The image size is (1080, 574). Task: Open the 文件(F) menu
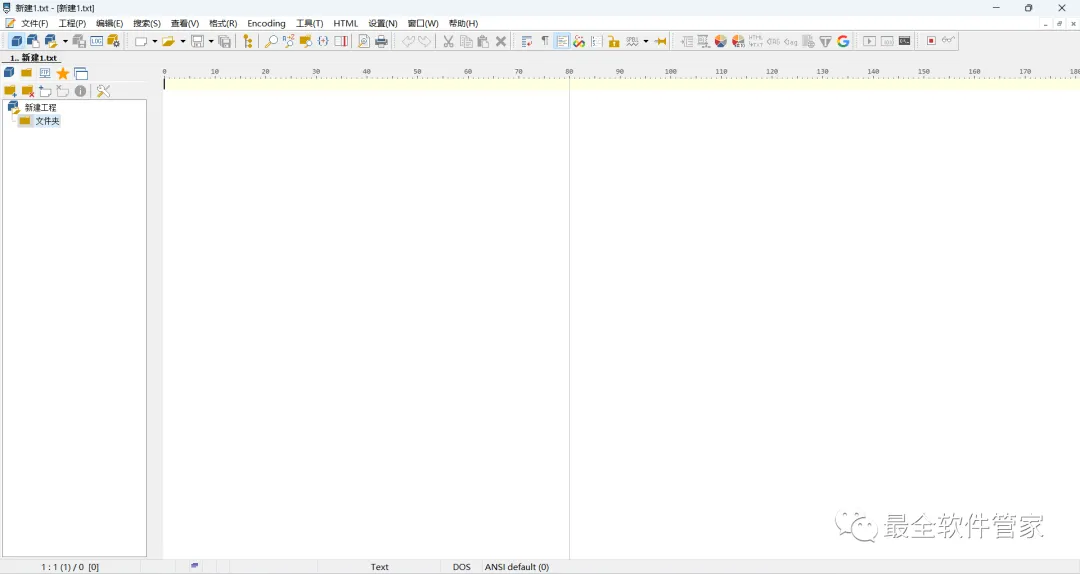[34, 23]
